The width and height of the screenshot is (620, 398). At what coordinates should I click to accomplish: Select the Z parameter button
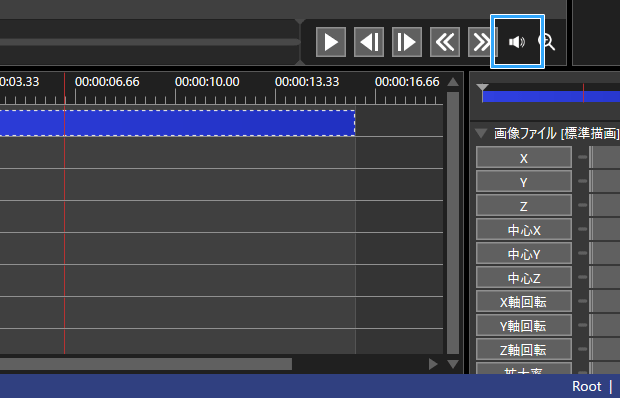pyautogui.click(x=524, y=206)
